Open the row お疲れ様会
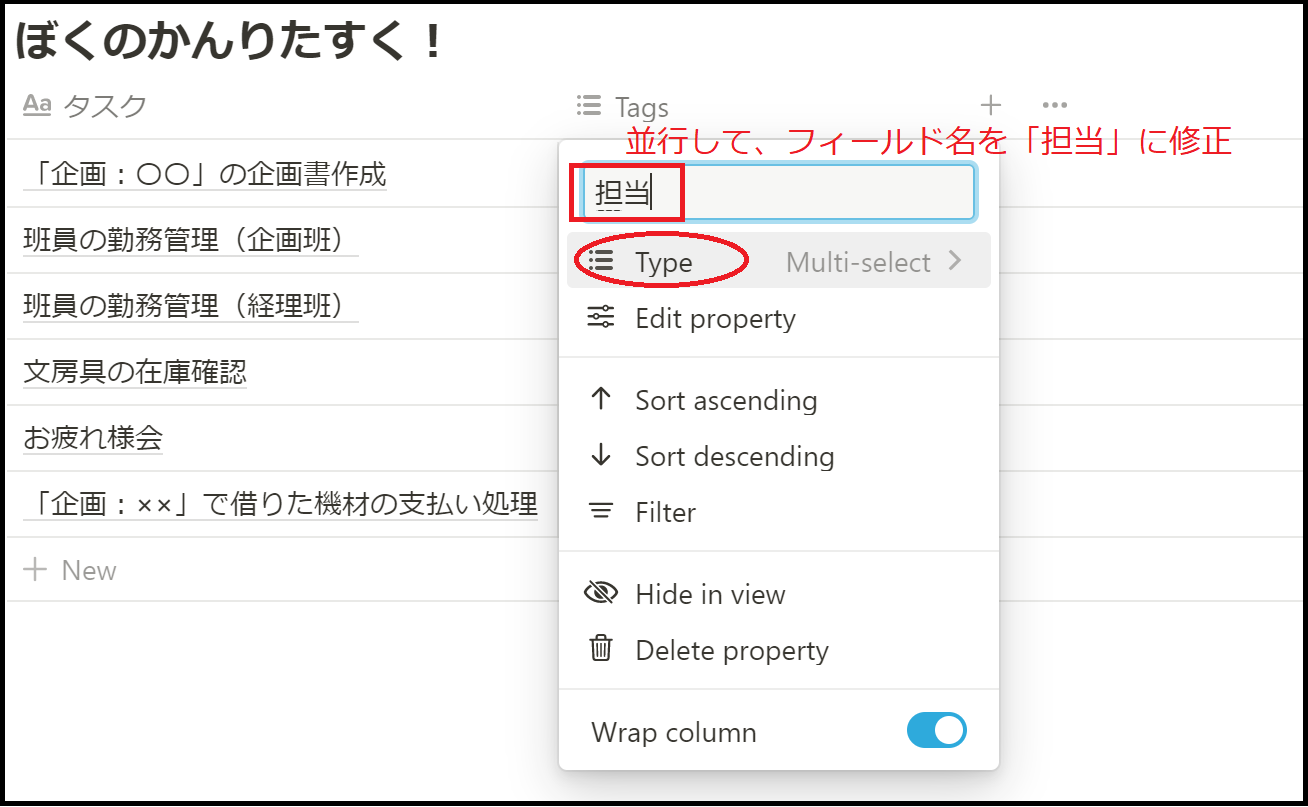This screenshot has width=1308, height=807. 93,438
